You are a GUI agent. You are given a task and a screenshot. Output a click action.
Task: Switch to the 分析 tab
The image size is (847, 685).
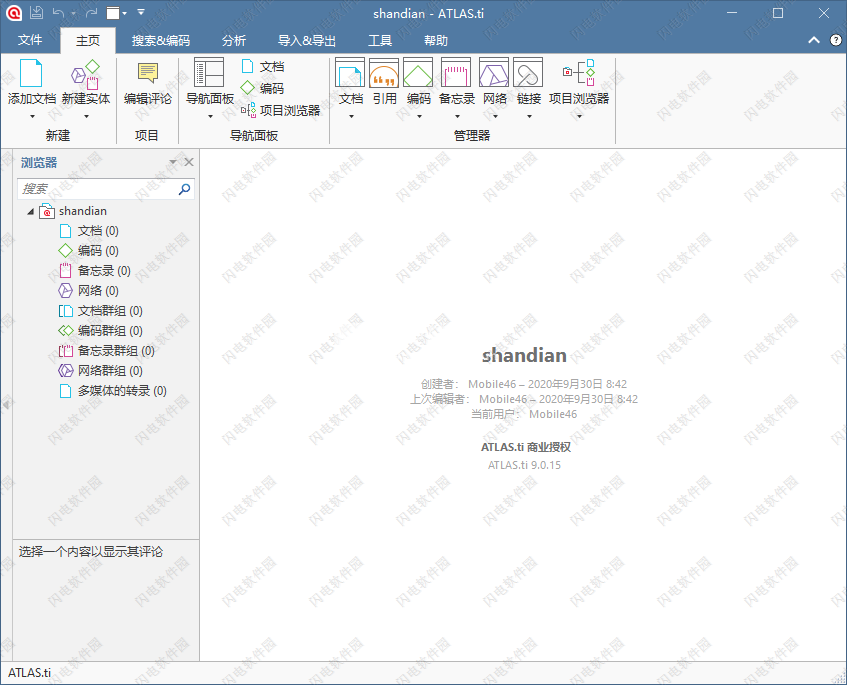click(x=234, y=41)
